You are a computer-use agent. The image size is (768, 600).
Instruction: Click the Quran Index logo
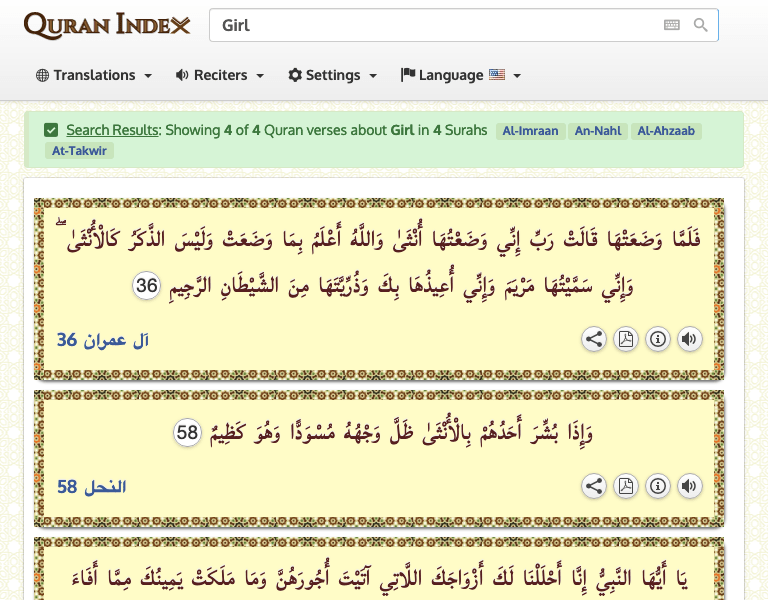107,25
